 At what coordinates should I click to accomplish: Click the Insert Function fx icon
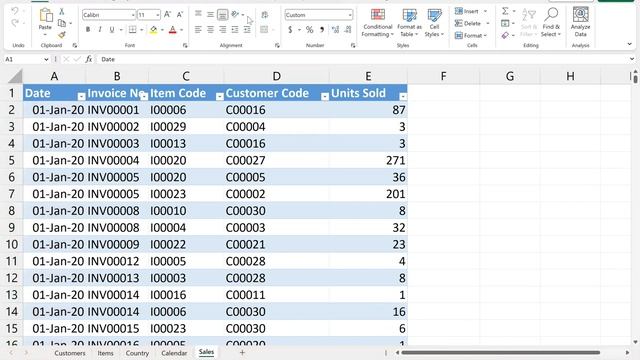coord(89,59)
